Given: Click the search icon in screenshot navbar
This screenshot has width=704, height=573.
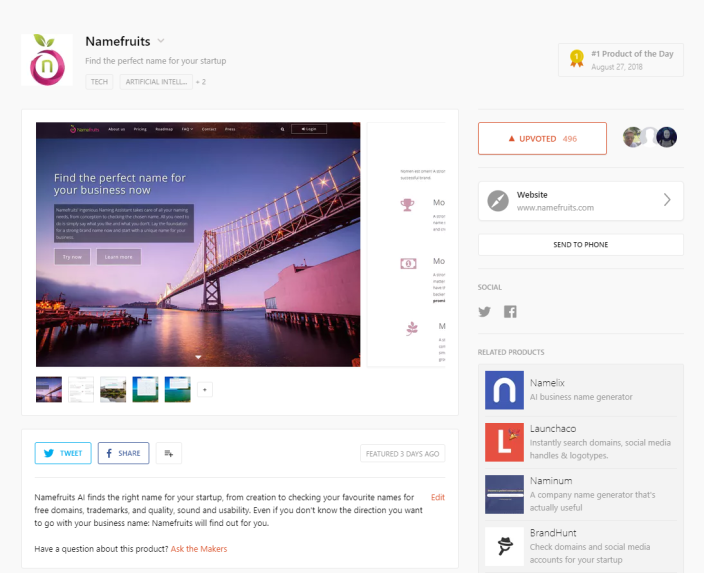Looking at the screenshot, I should coord(282,129).
